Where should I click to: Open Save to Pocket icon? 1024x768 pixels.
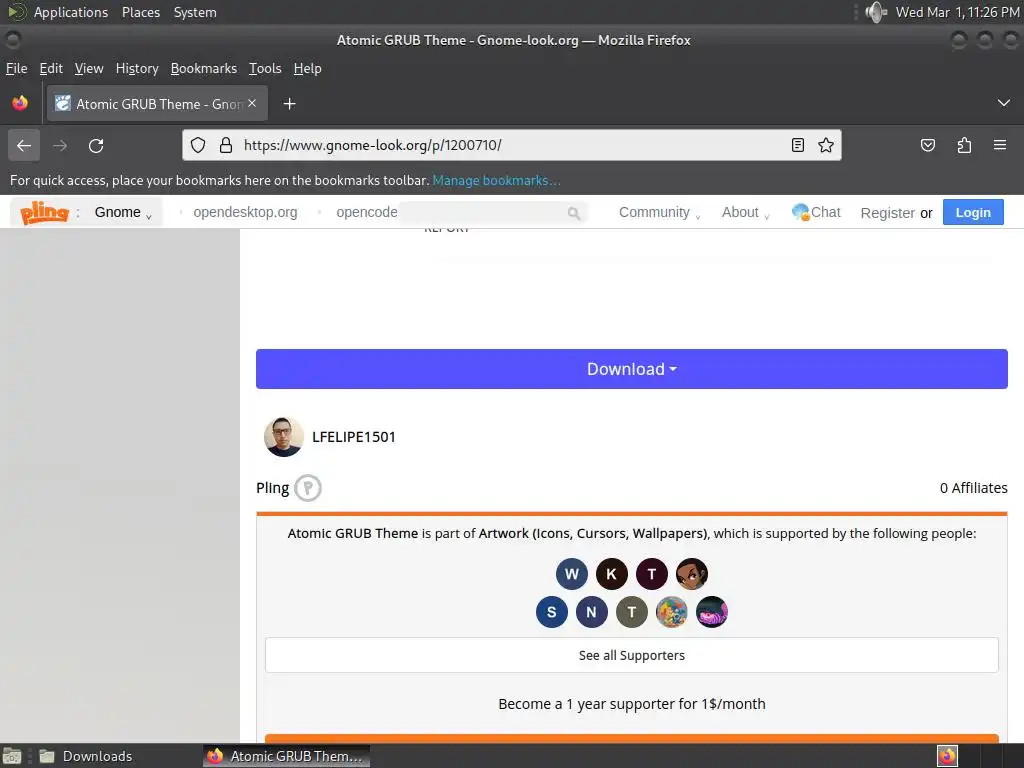(928, 145)
